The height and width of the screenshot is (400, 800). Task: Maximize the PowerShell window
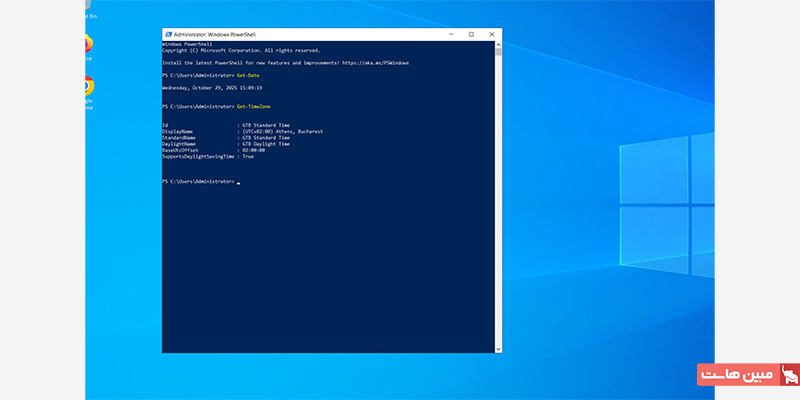point(471,34)
